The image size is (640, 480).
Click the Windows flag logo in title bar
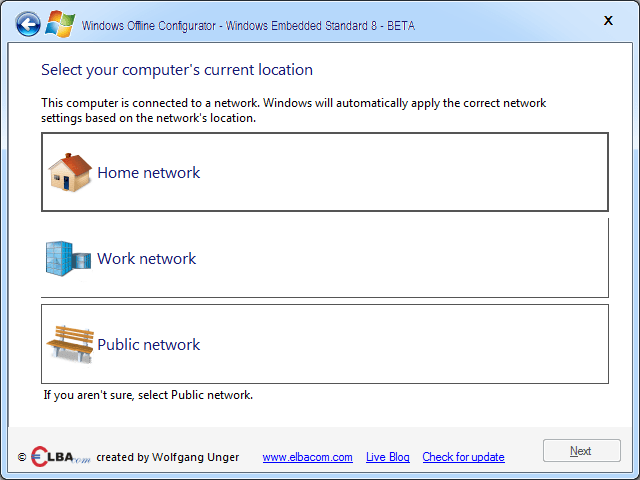point(60,24)
